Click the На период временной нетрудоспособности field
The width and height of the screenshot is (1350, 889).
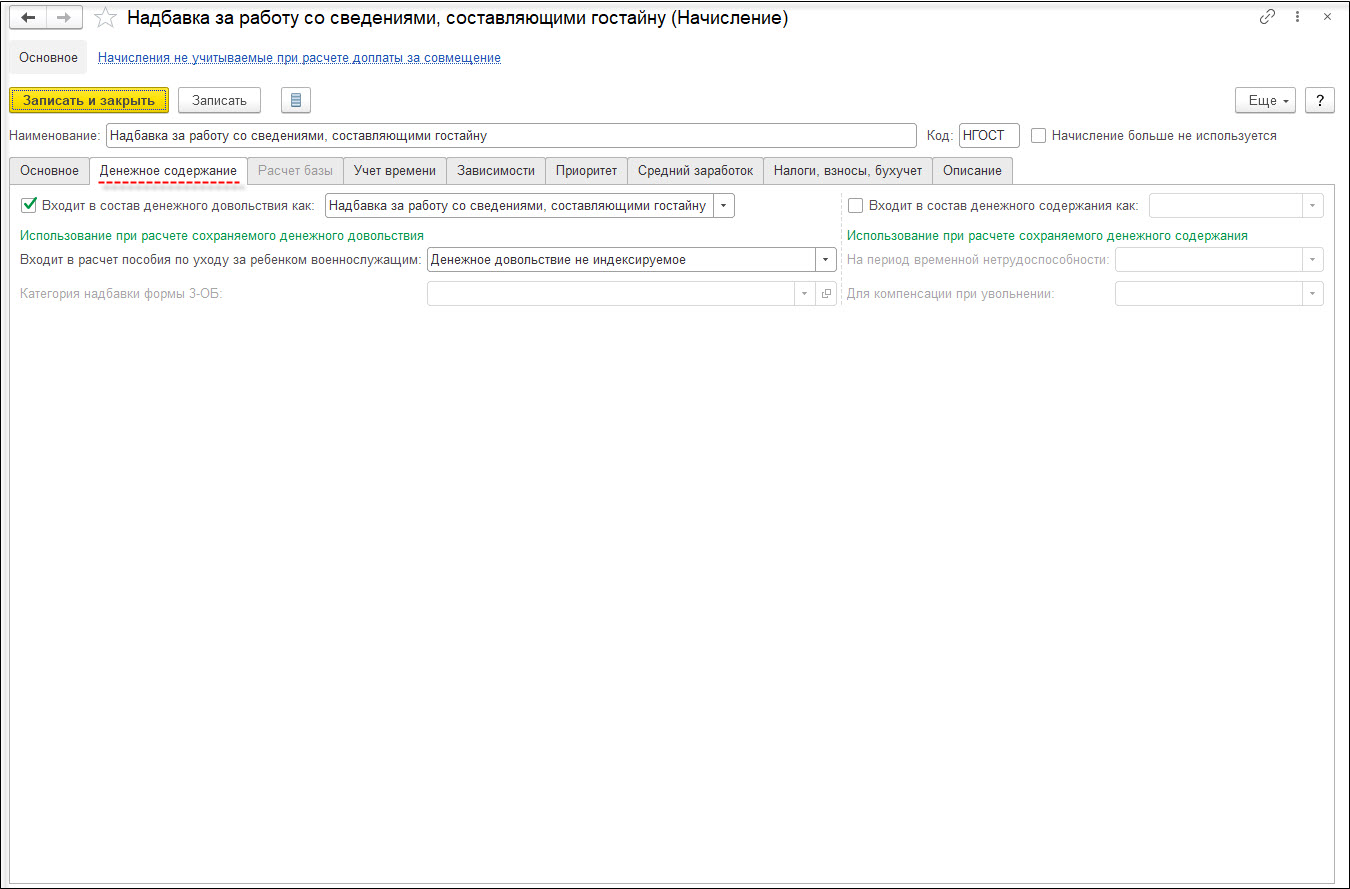[1209, 260]
